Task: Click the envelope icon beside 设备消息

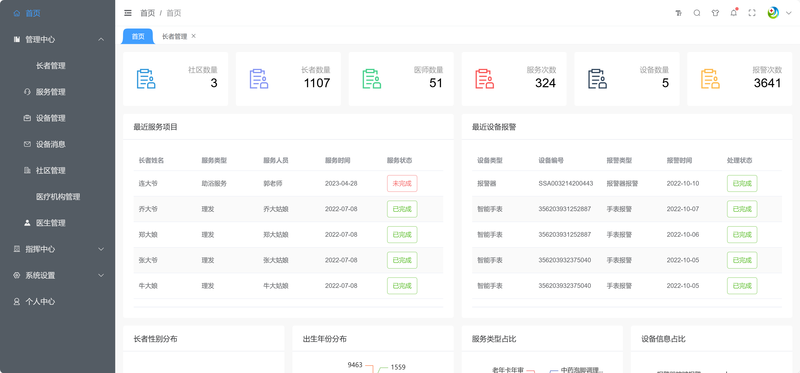Action: (x=28, y=144)
